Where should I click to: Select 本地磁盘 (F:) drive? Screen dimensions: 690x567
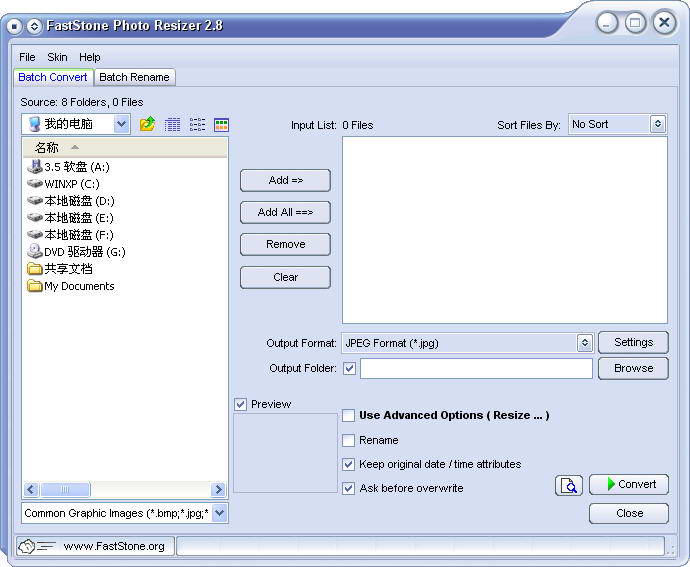pos(70,235)
